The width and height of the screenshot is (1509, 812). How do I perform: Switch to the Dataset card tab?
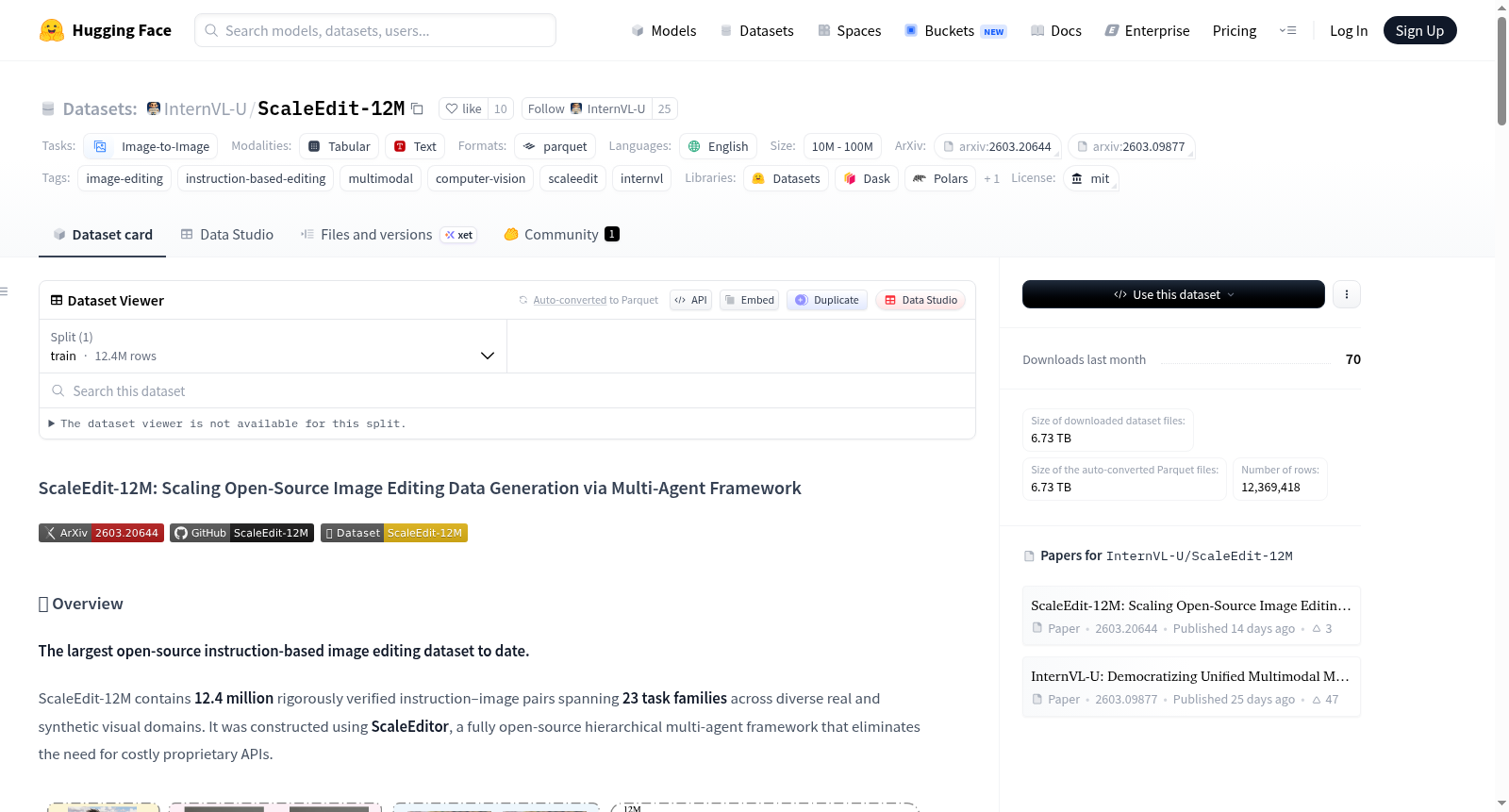pos(102,235)
